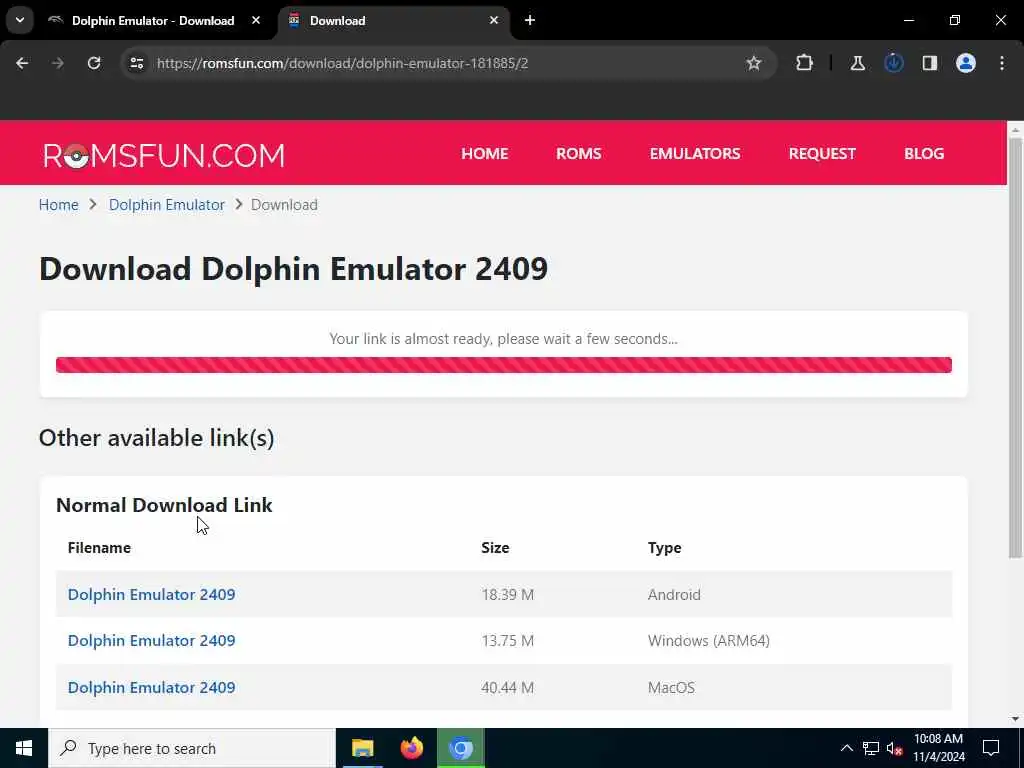Follow the Dolphin Emulator breadcrumb link
This screenshot has width=1024, height=768.
click(x=167, y=204)
